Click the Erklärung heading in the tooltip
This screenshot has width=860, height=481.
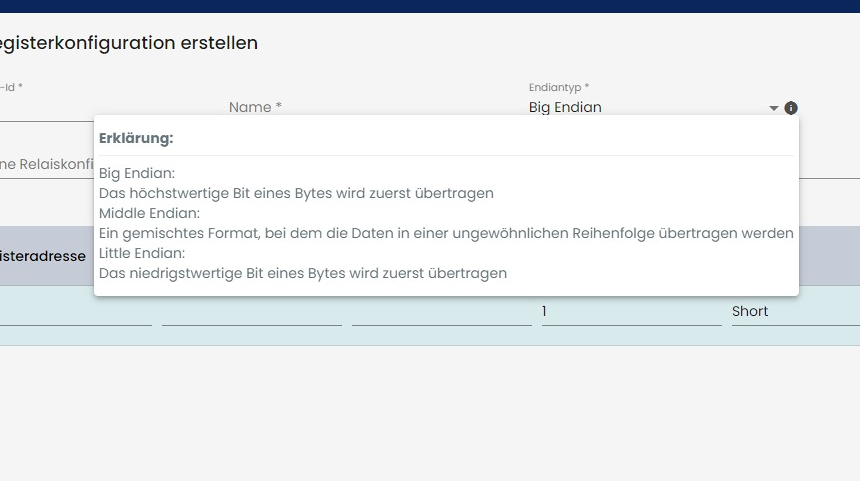click(136, 138)
